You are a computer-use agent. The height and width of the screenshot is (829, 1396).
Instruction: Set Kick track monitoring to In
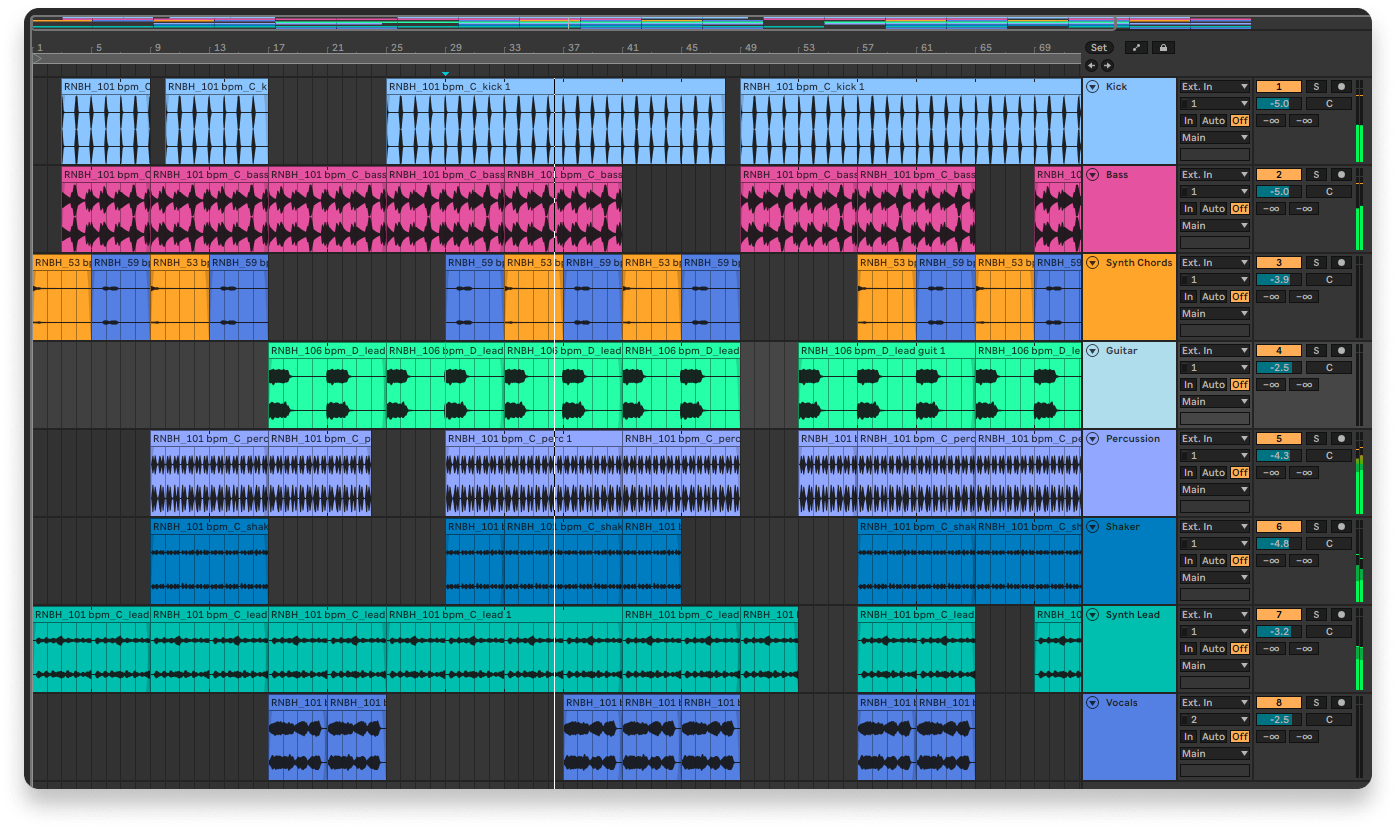click(1188, 121)
